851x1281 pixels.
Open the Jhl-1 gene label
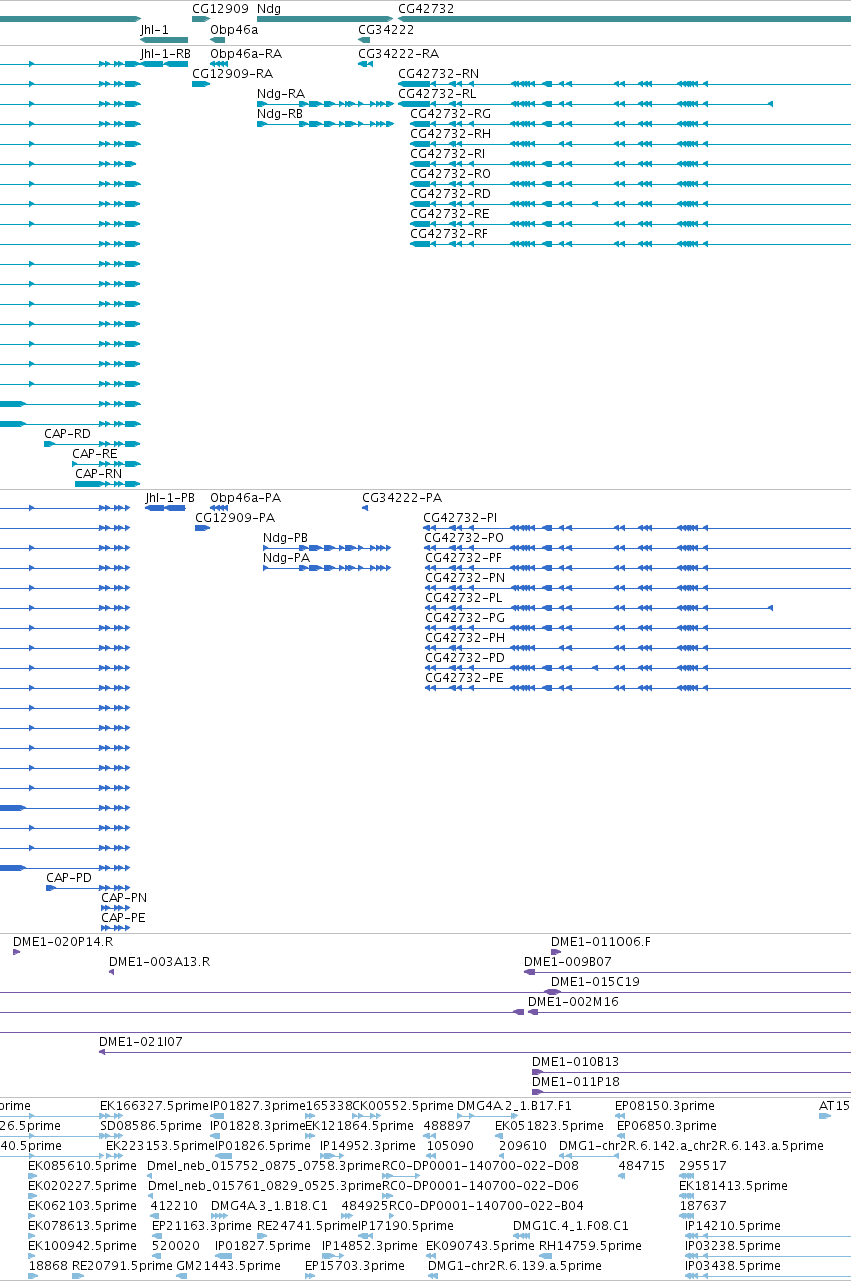155,30
